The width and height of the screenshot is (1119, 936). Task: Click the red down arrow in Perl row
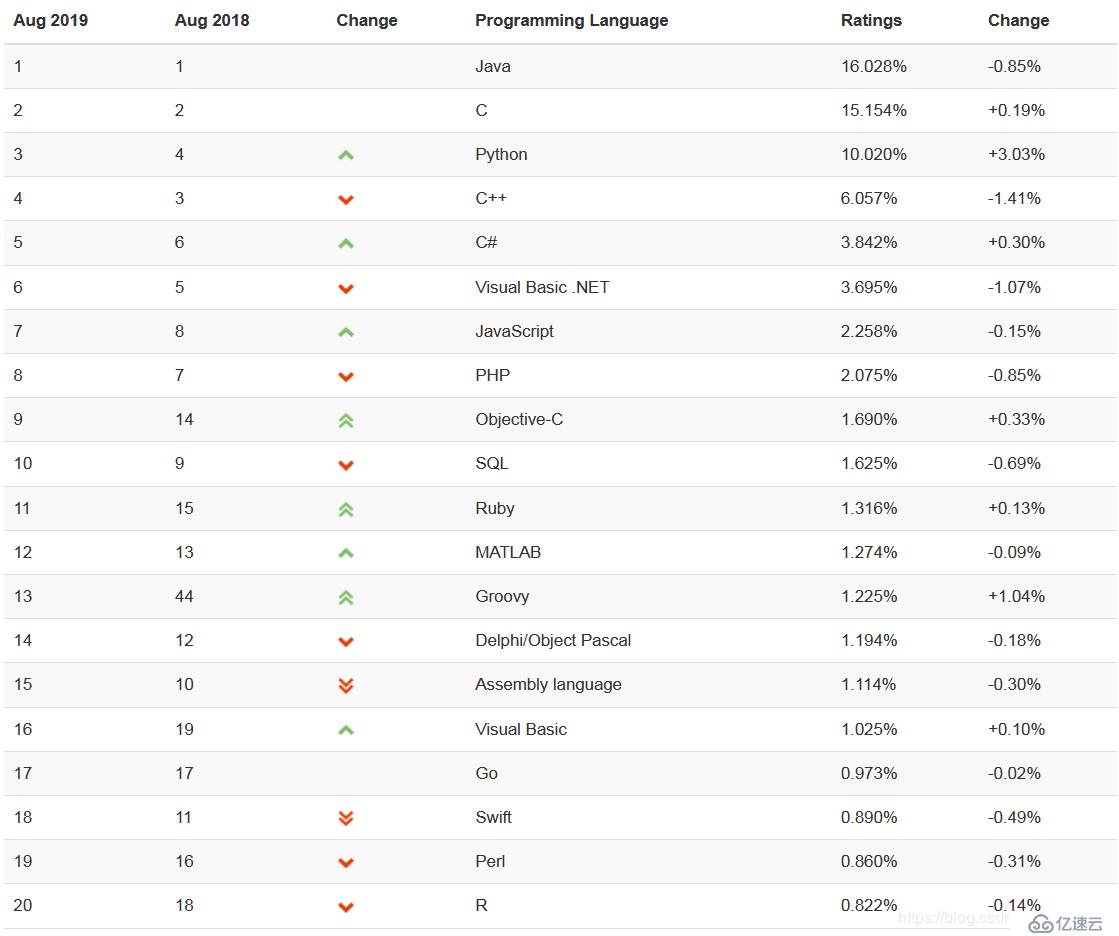tap(346, 863)
